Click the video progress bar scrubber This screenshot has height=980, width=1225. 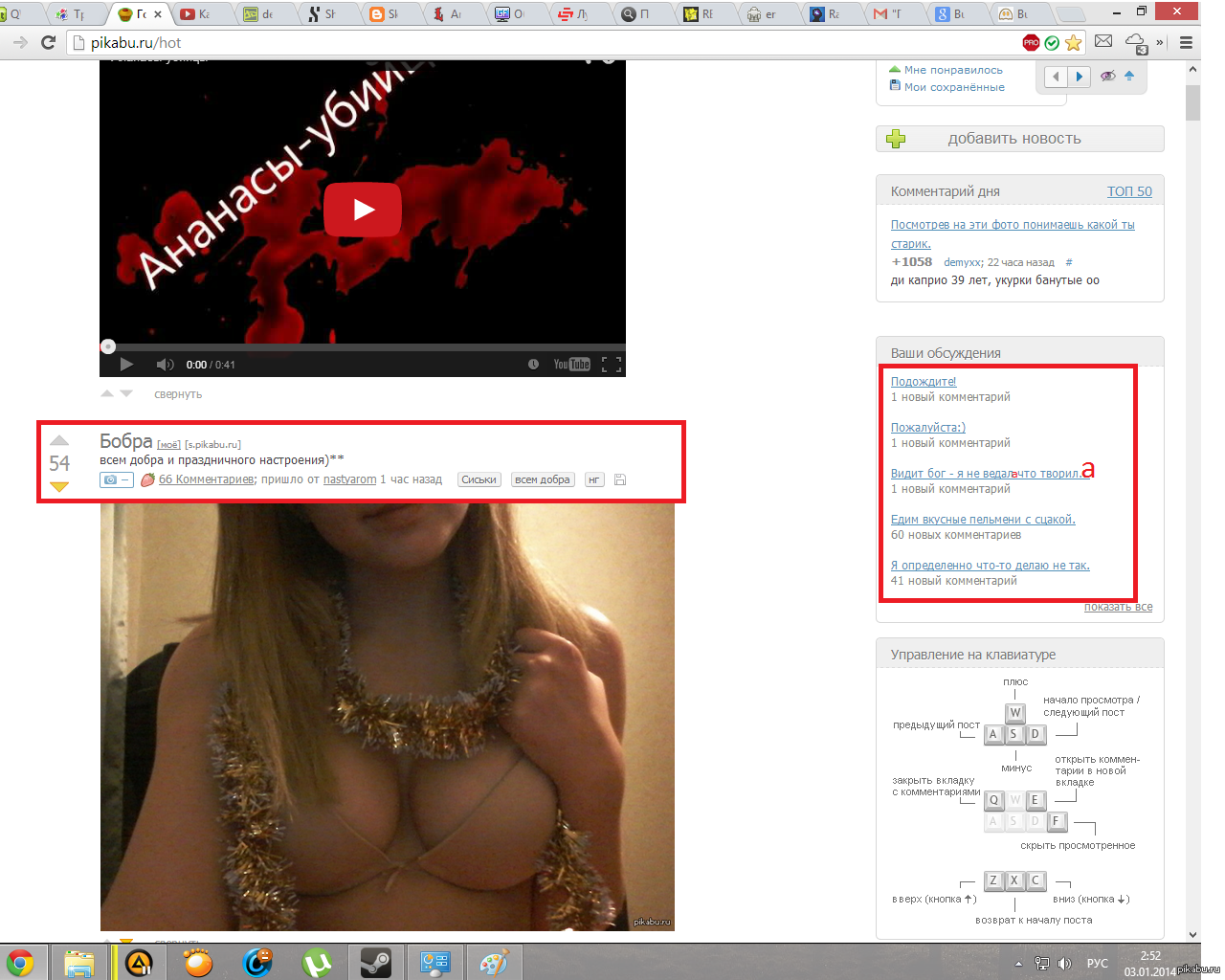point(108,346)
